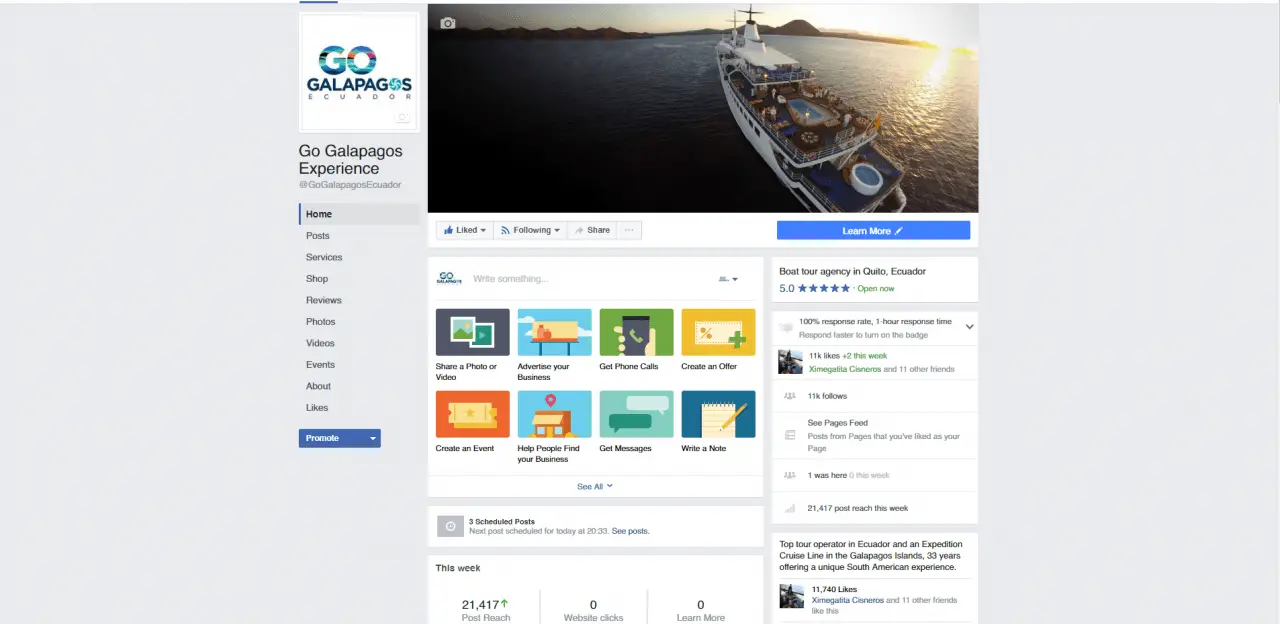Select the Get Messages icon
The height and width of the screenshot is (624, 1280).
pyautogui.click(x=636, y=414)
